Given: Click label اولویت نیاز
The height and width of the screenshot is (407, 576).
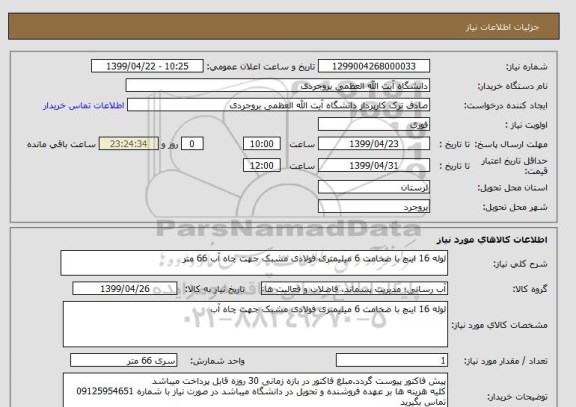Looking at the screenshot, I should [x=526, y=125].
